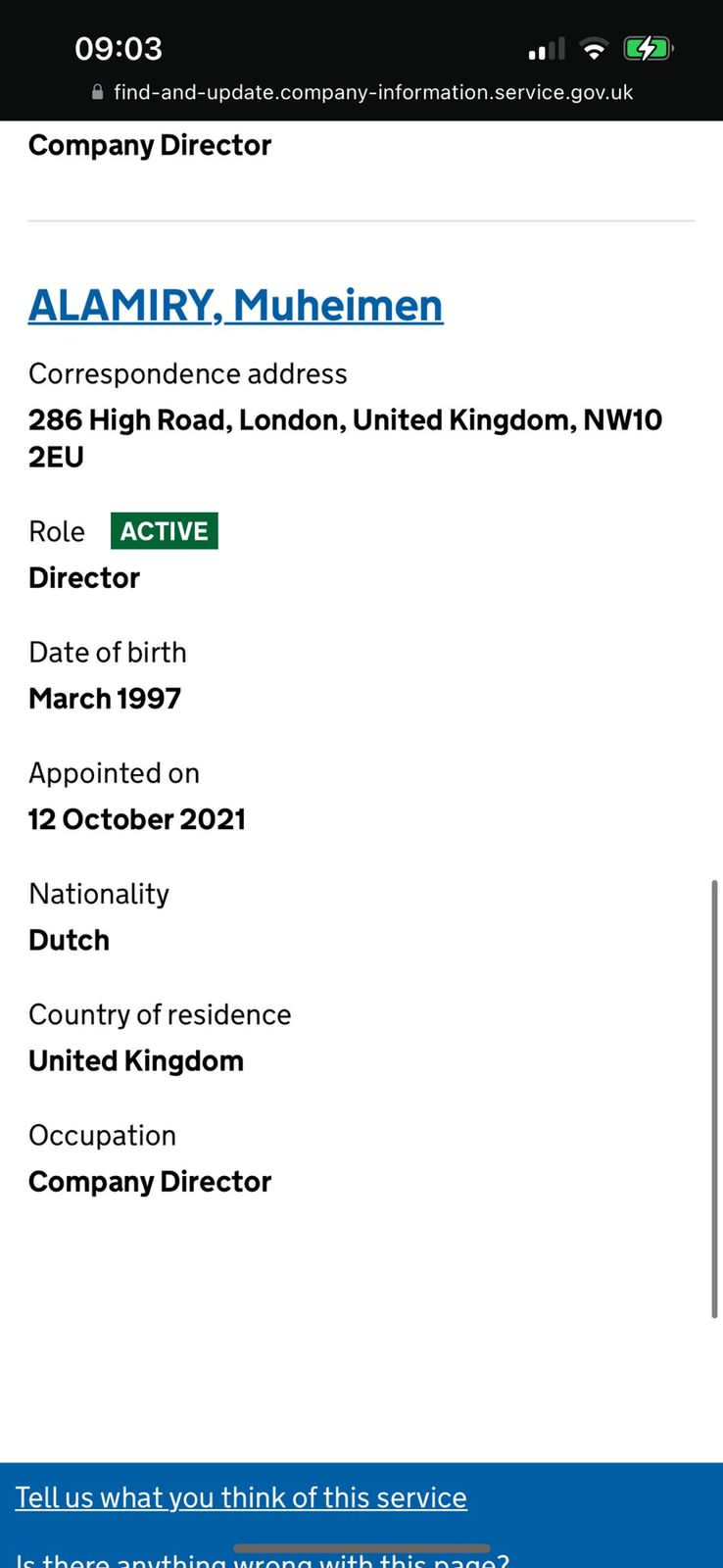Screen dimensions: 723x1568
Task: Tap the 'Company Director' heading above the divider
Action: pos(150,145)
